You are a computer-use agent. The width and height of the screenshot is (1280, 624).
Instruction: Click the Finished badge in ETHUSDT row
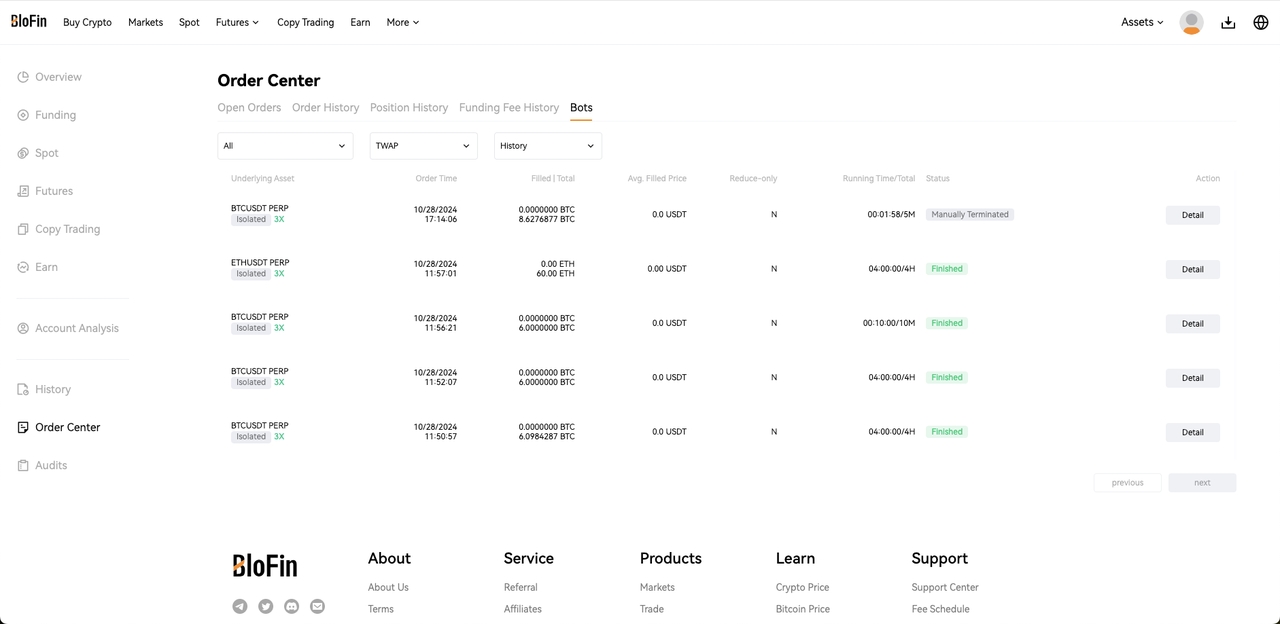(947, 269)
